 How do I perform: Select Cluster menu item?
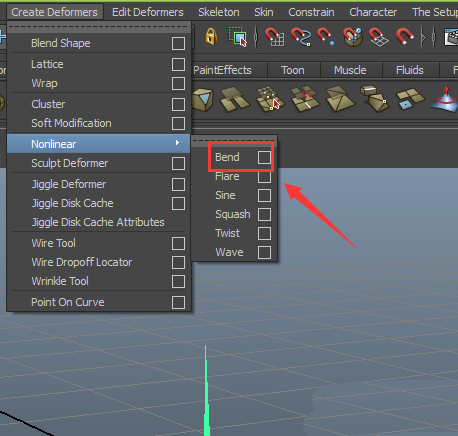click(48, 104)
